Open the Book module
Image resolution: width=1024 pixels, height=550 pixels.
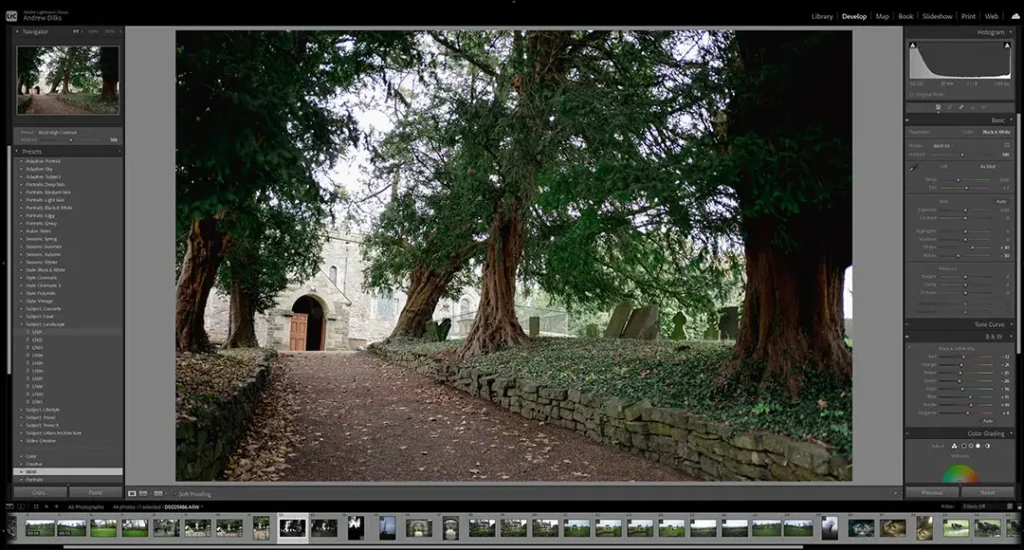[x=906, y=16]
